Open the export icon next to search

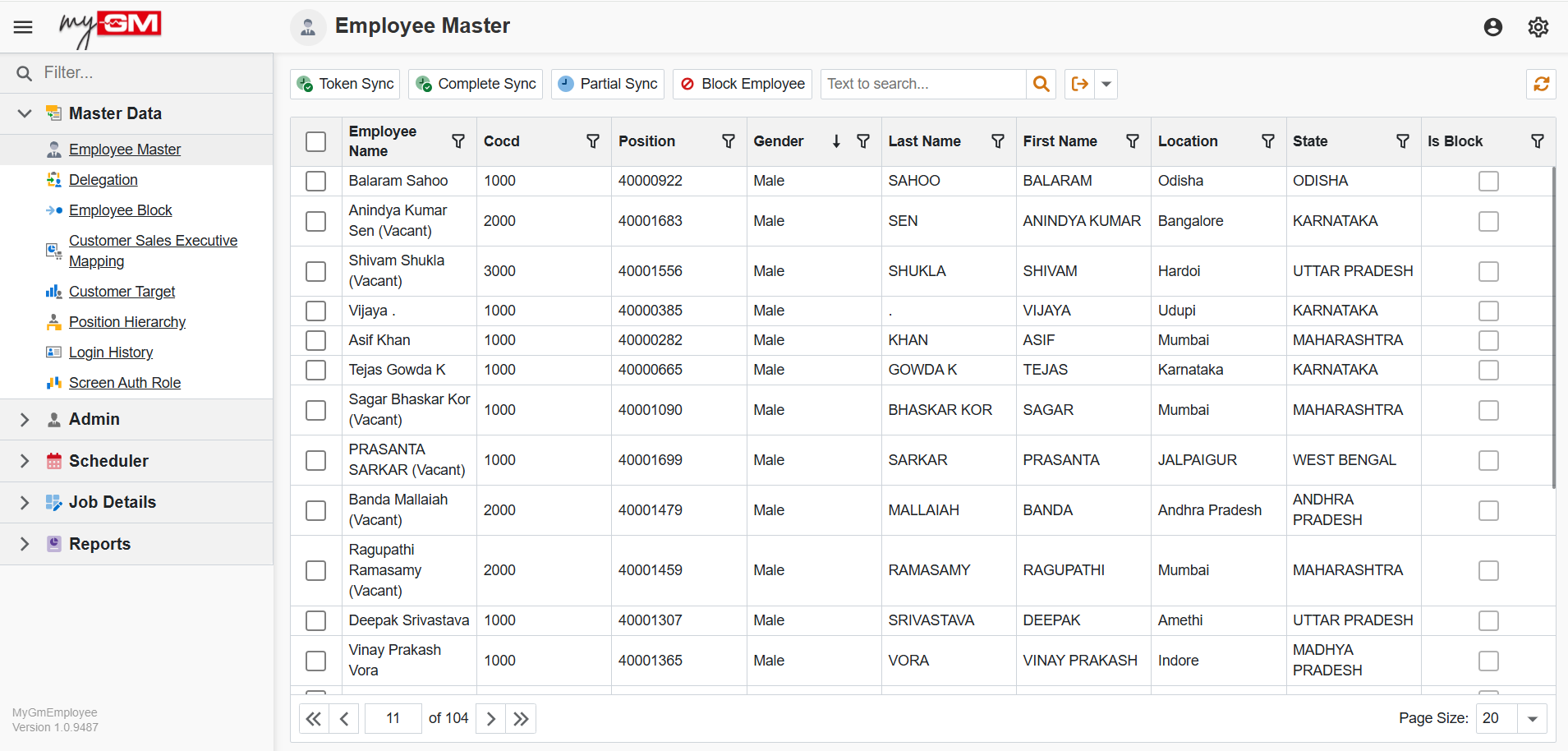[x=1079, y=84]
